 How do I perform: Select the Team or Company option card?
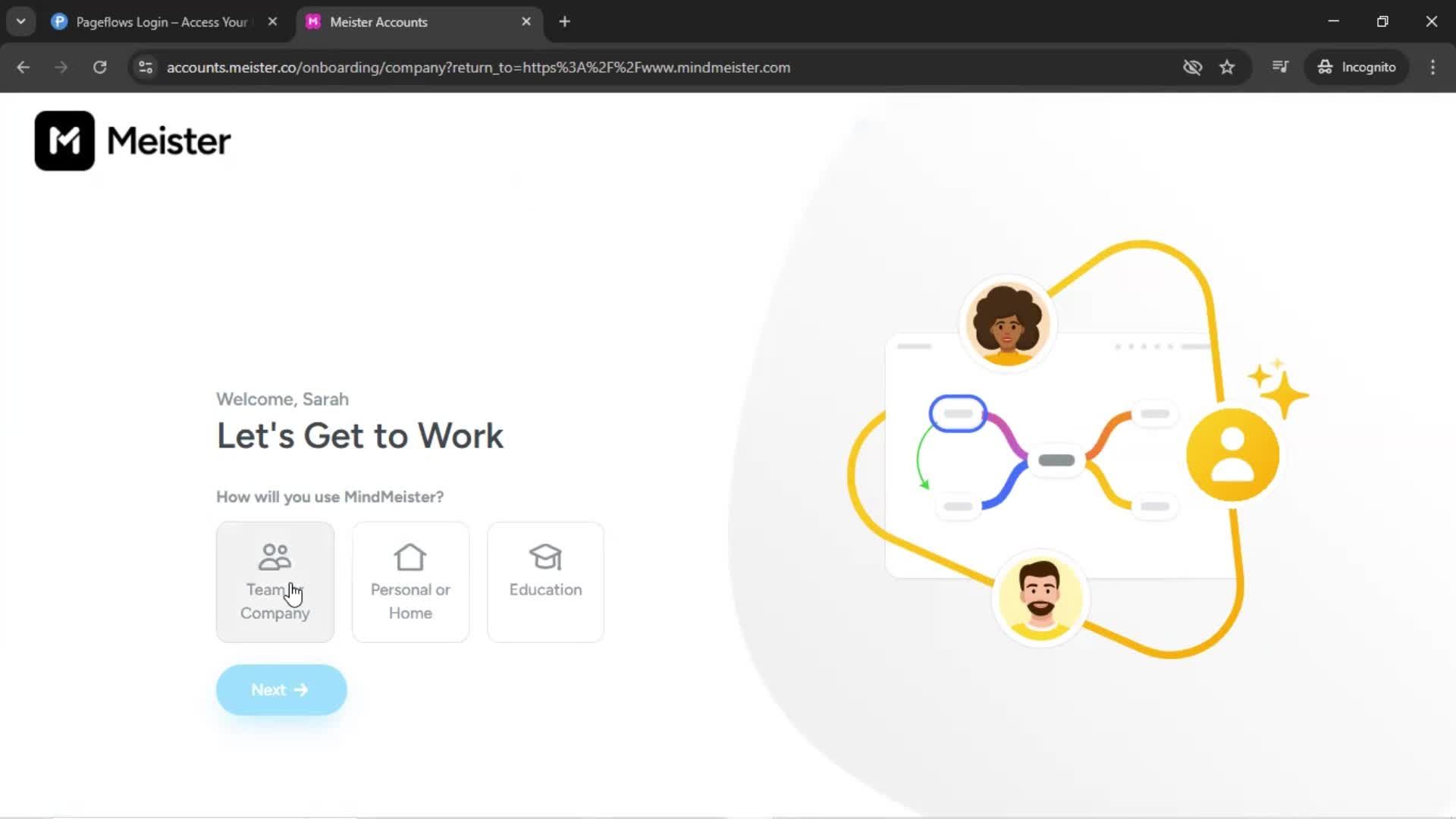click(275, 582)
